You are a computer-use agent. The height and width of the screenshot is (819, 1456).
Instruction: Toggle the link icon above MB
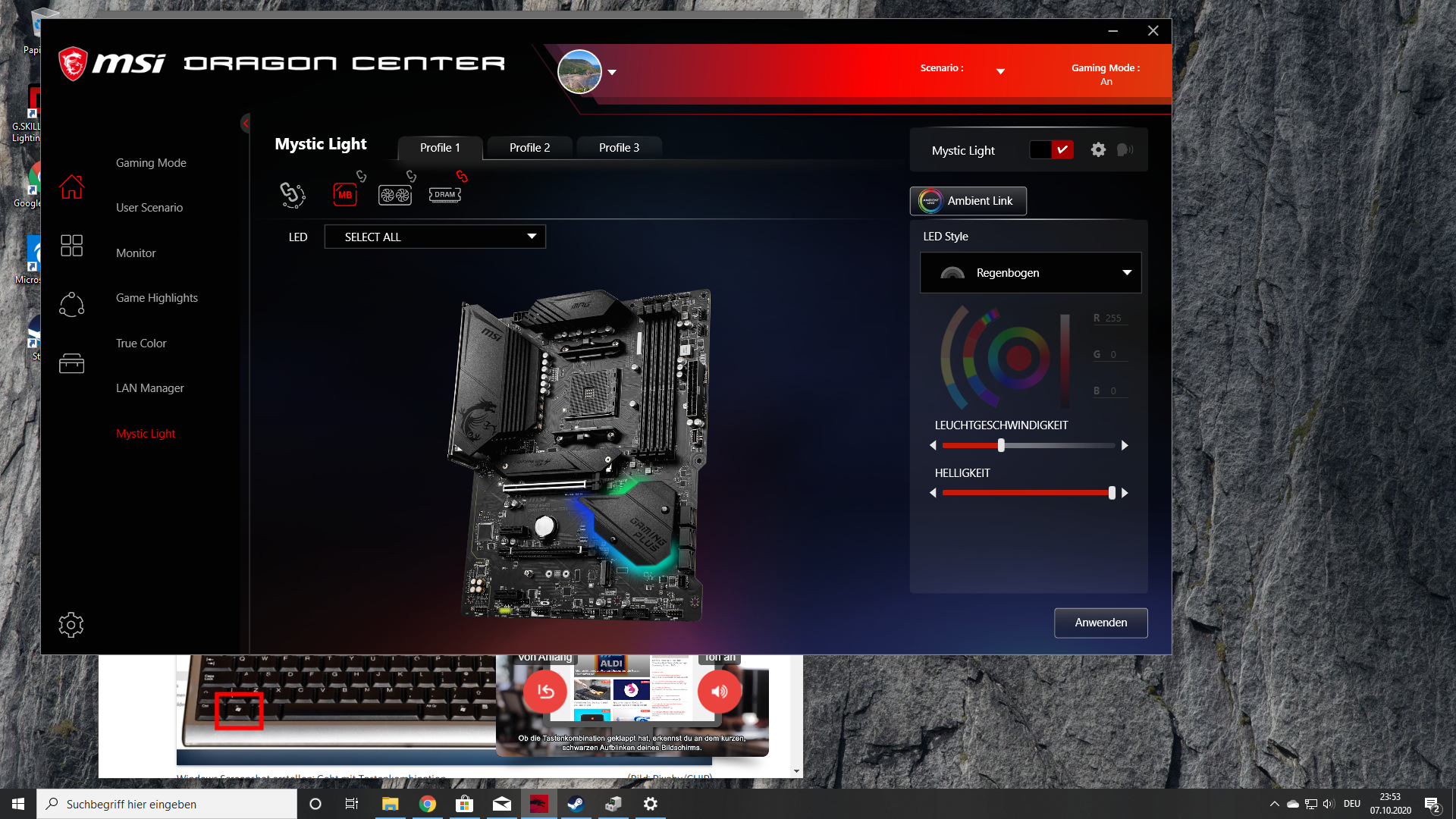coord(361,177)
